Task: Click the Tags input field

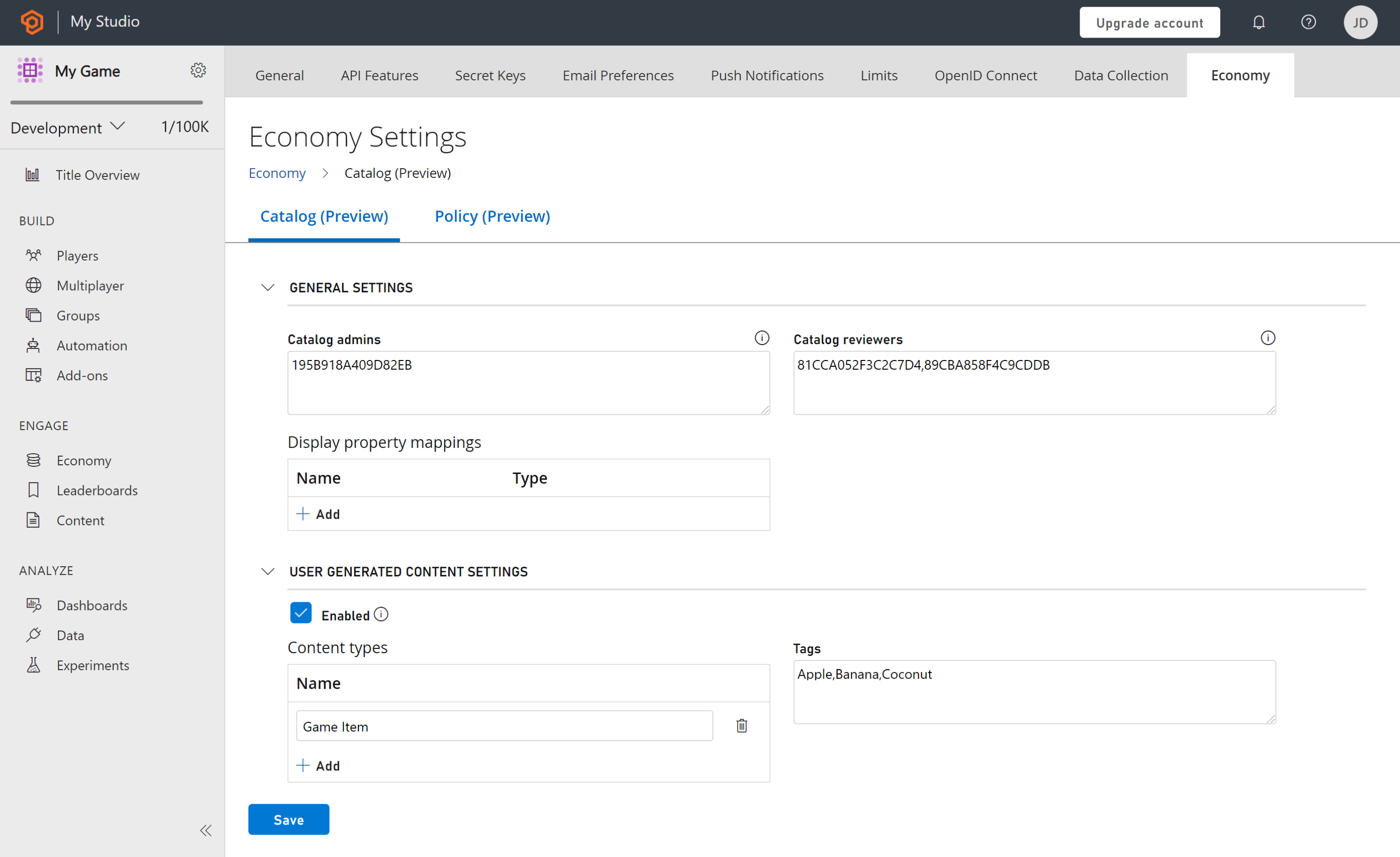Action: pos(1034,691)
